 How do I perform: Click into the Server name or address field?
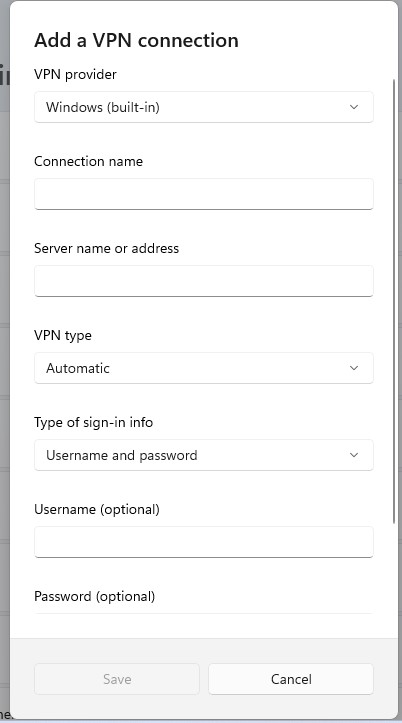pos(204,281)
